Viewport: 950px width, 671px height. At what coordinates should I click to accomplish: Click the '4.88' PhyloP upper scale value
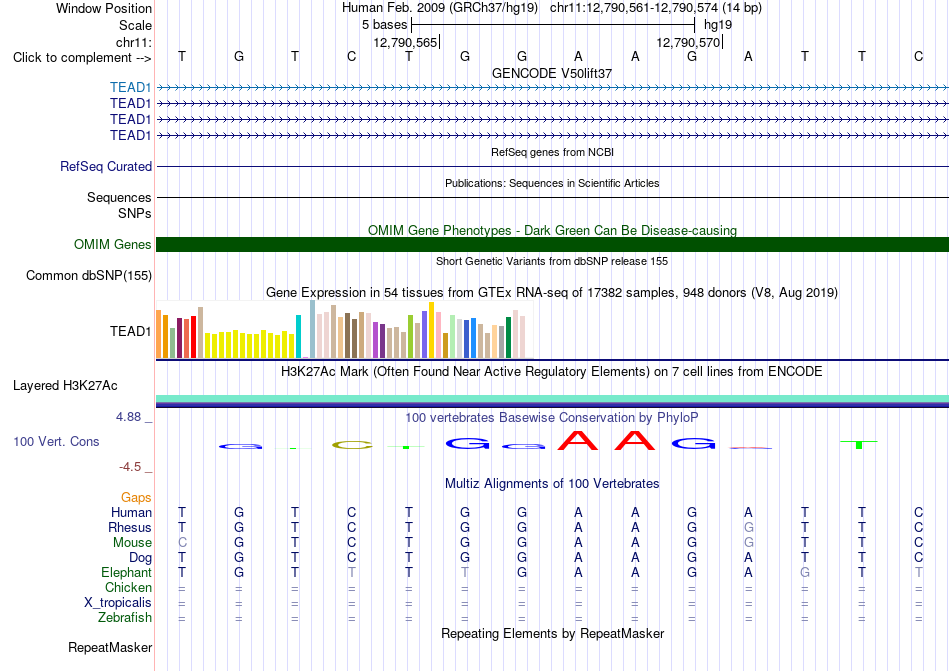pos(128,417)
